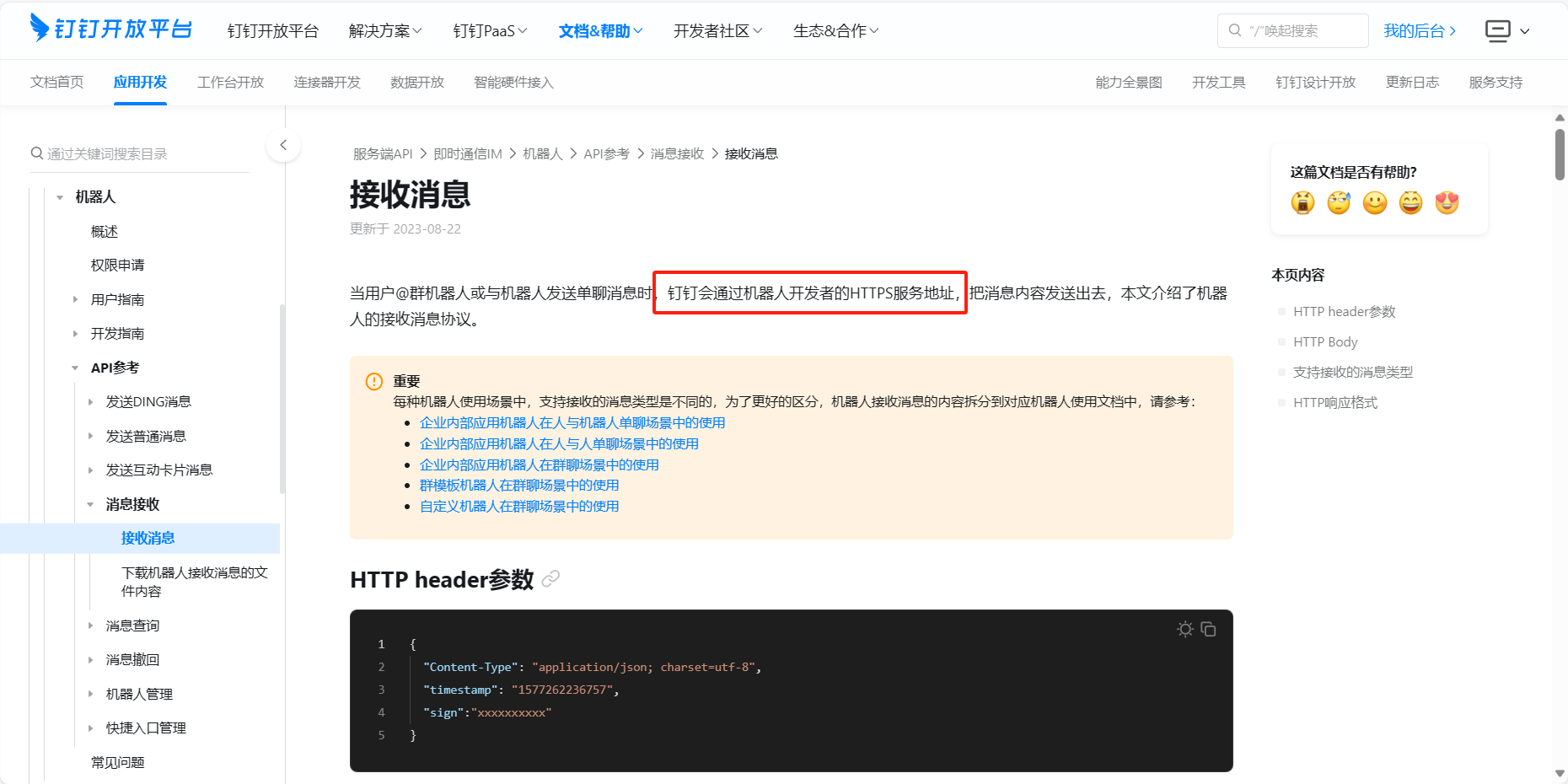
Task: Switch to the 连接器开发 tab
Action: click(327, 82)
